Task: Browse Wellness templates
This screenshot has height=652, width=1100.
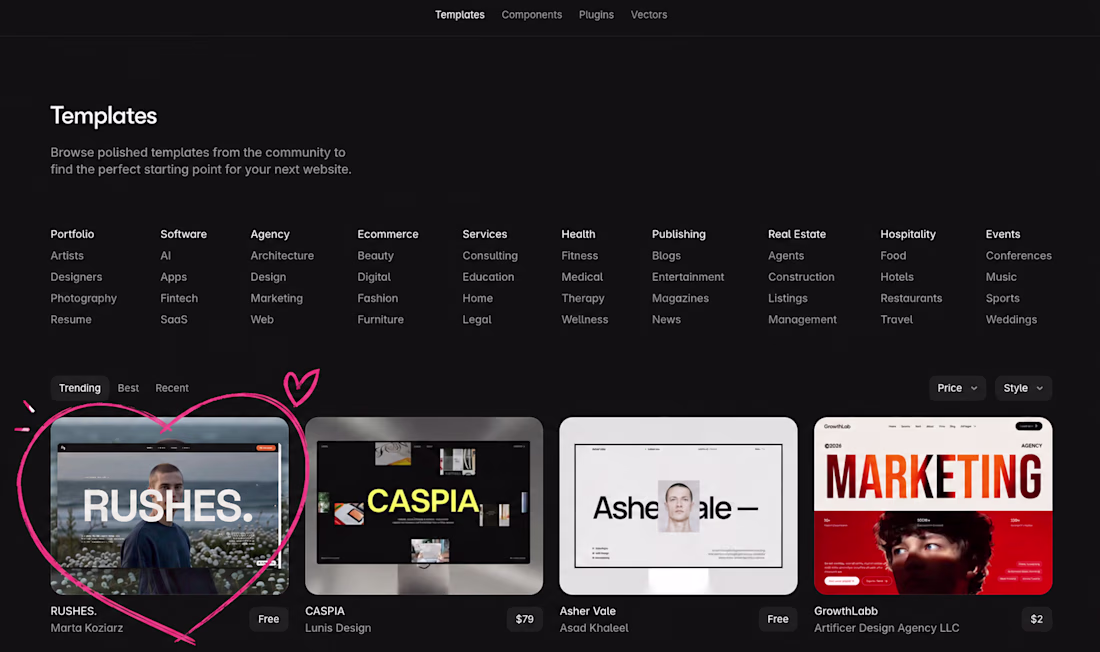Action: point(585,319)
